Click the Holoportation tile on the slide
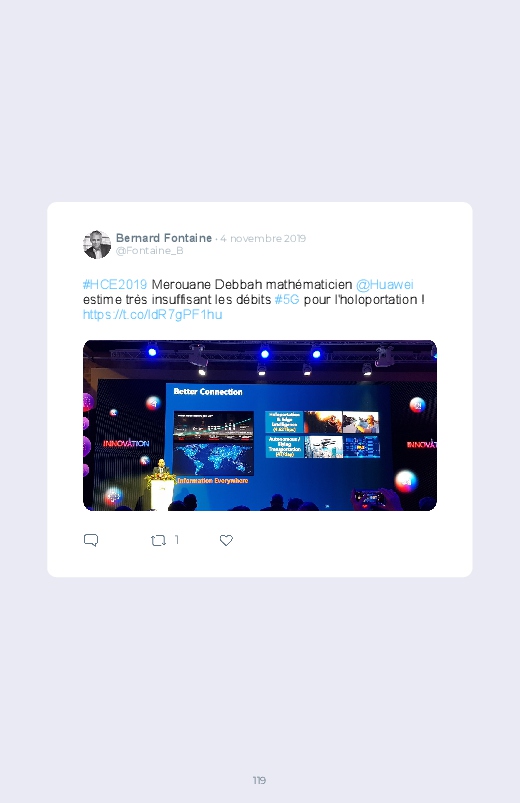This screenshot has width=520, height=803. pyautogui.click(x=284, y=422)
